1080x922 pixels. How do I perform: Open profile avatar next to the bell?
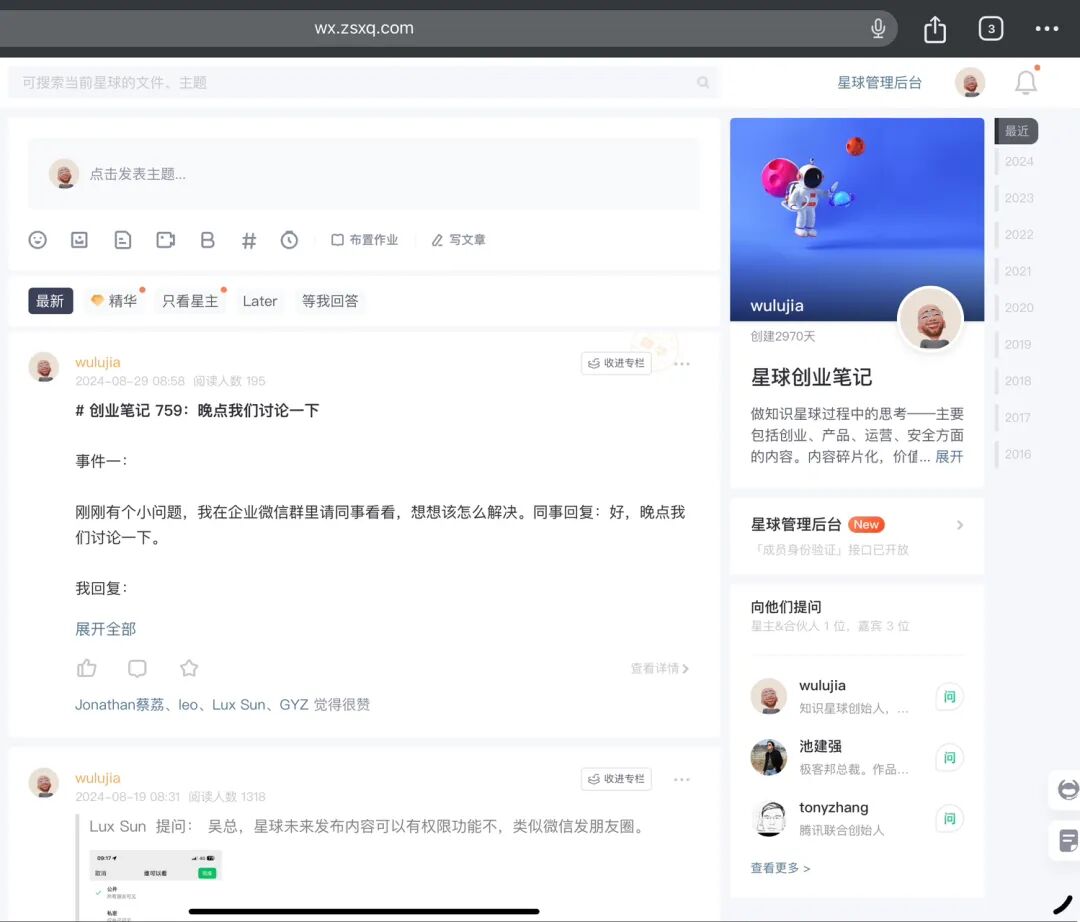970,83
